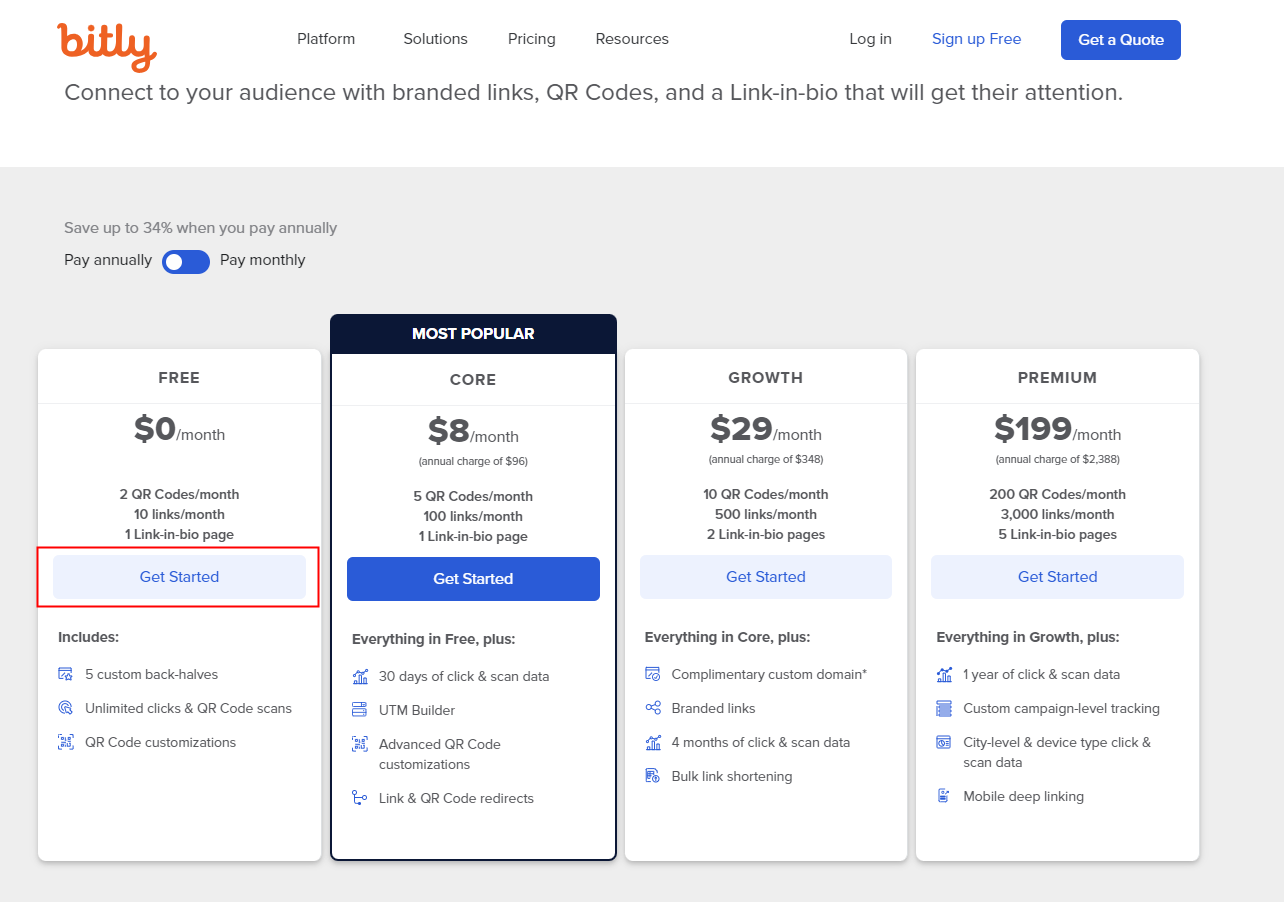
Task: Click Get Started on the Free plan
Action: pos(179,577)
